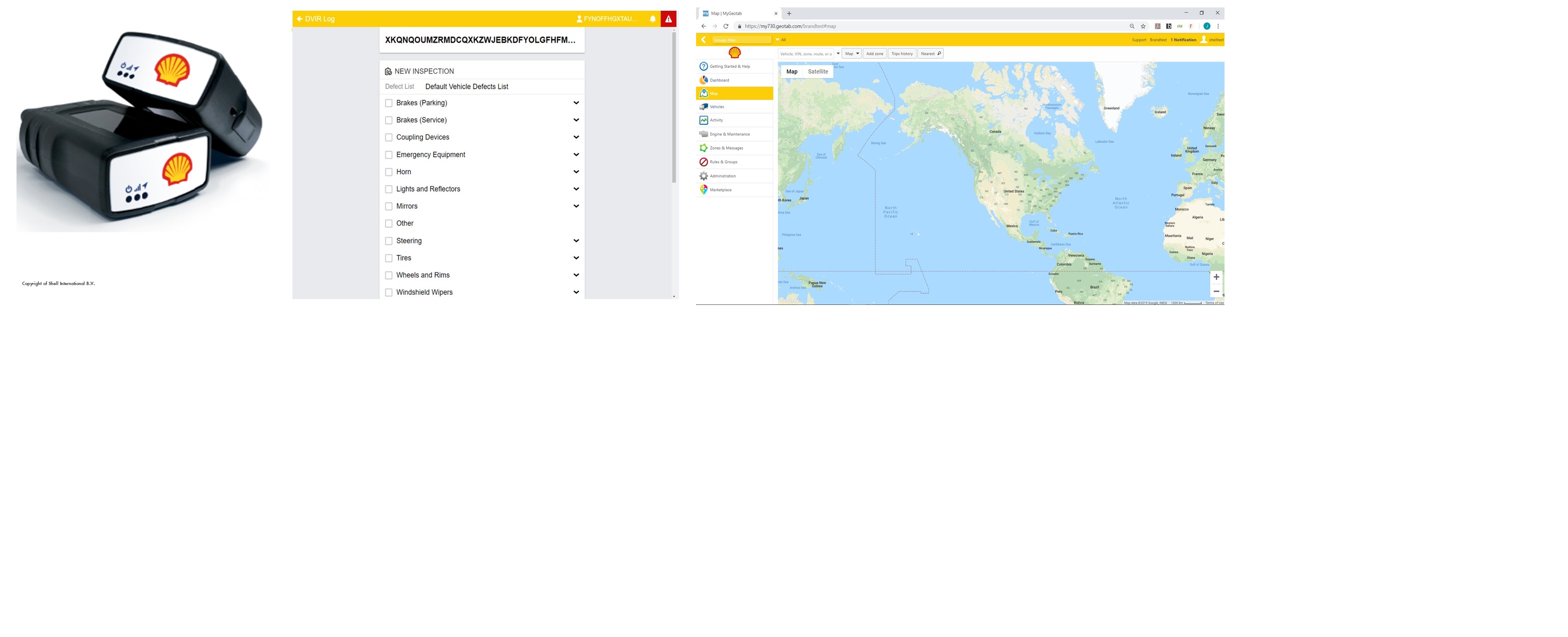Expand the Coupling Devices row chevron
The height and width of the screenshot is (637, 1568).
coord(576,137)
